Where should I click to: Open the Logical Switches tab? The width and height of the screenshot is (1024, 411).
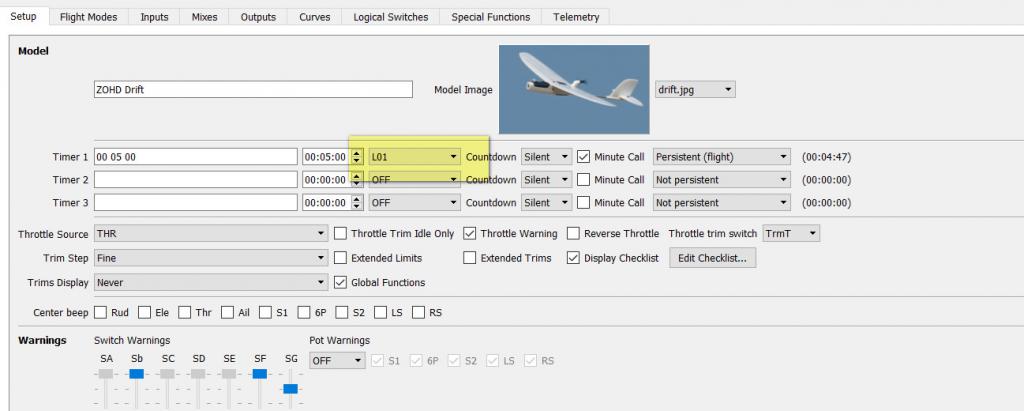tap(390, 17)
